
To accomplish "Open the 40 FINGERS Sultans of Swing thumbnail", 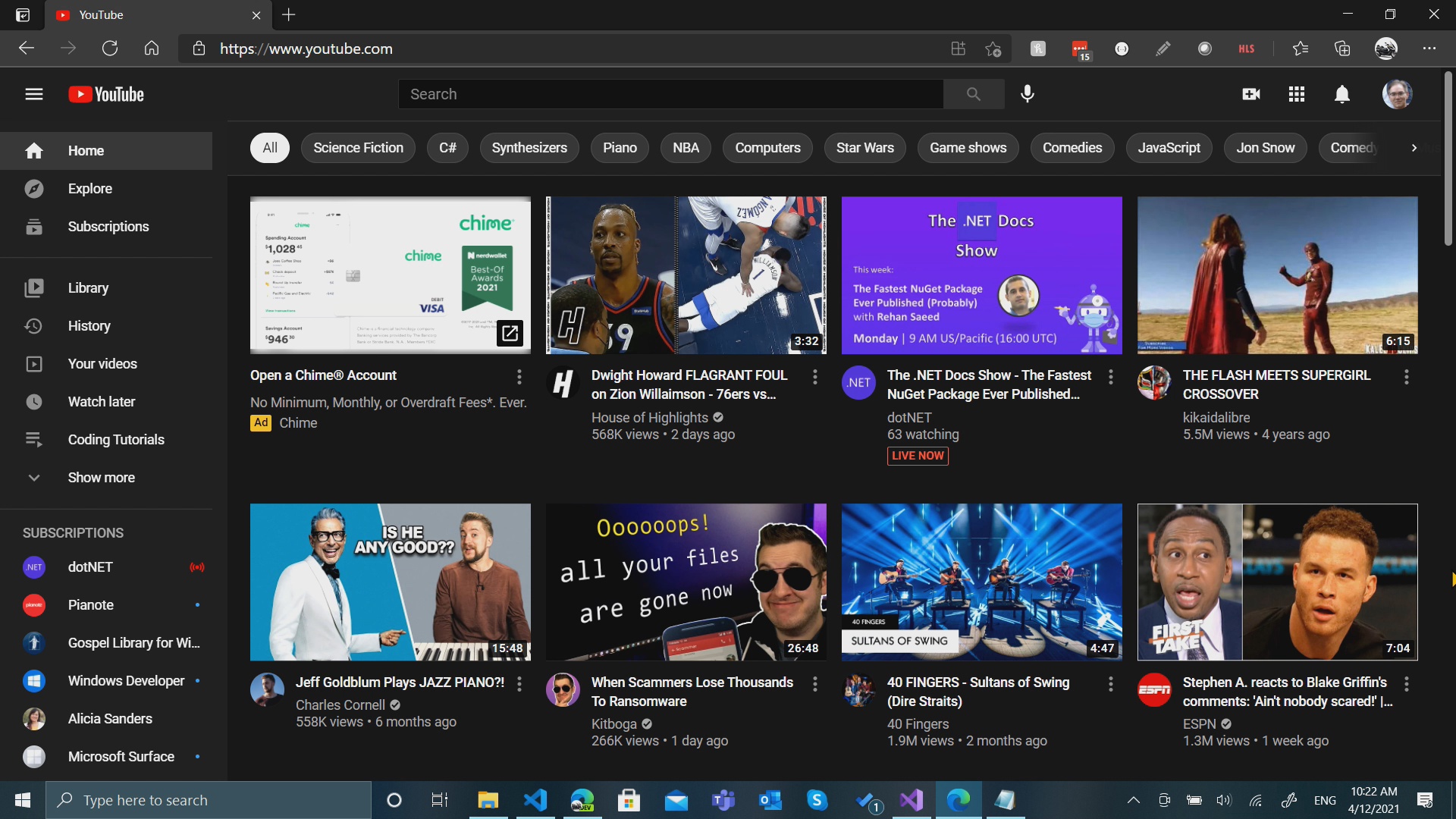I will click(981, 582).
